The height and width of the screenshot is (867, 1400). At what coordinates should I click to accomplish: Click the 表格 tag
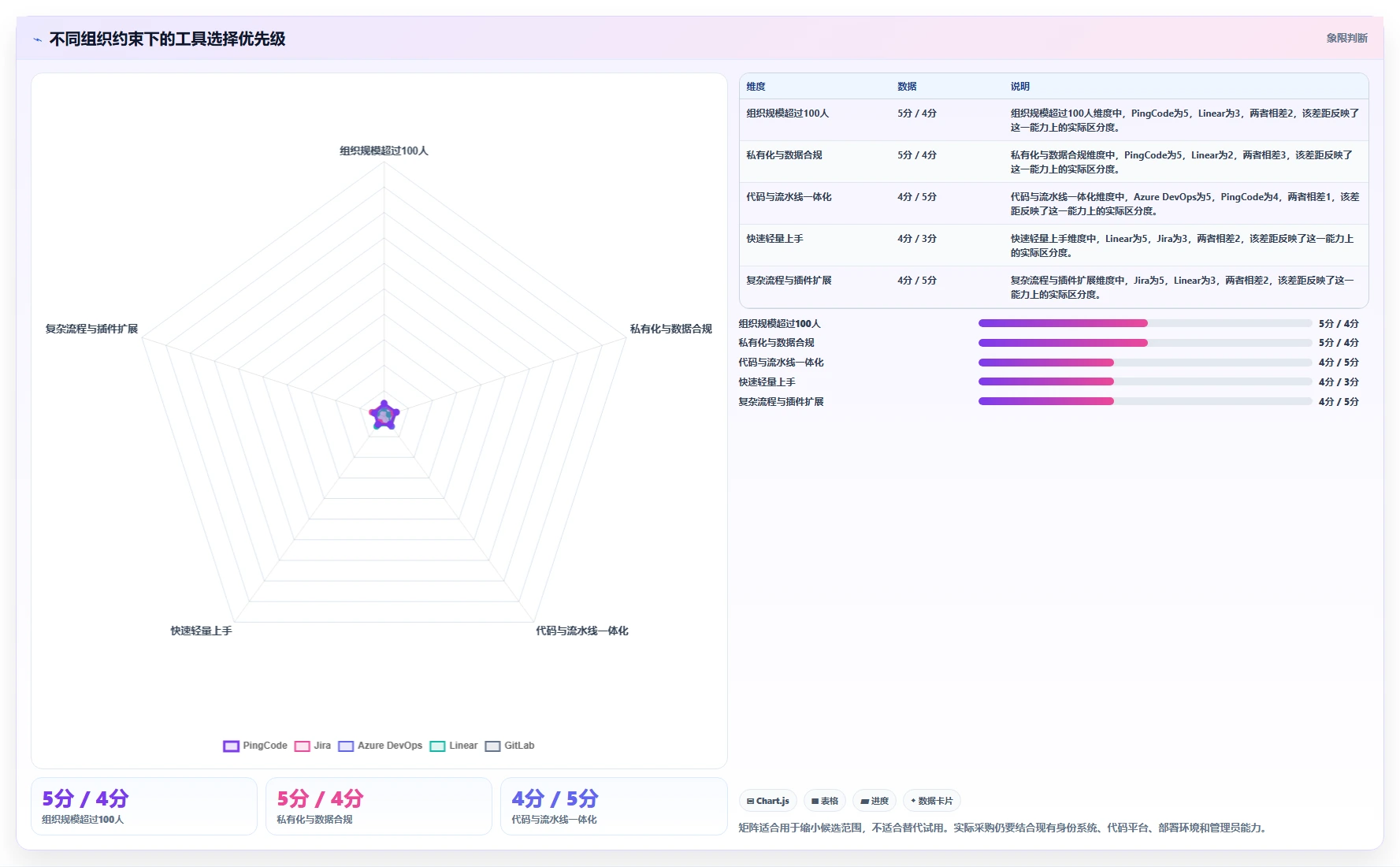[825, 801]
